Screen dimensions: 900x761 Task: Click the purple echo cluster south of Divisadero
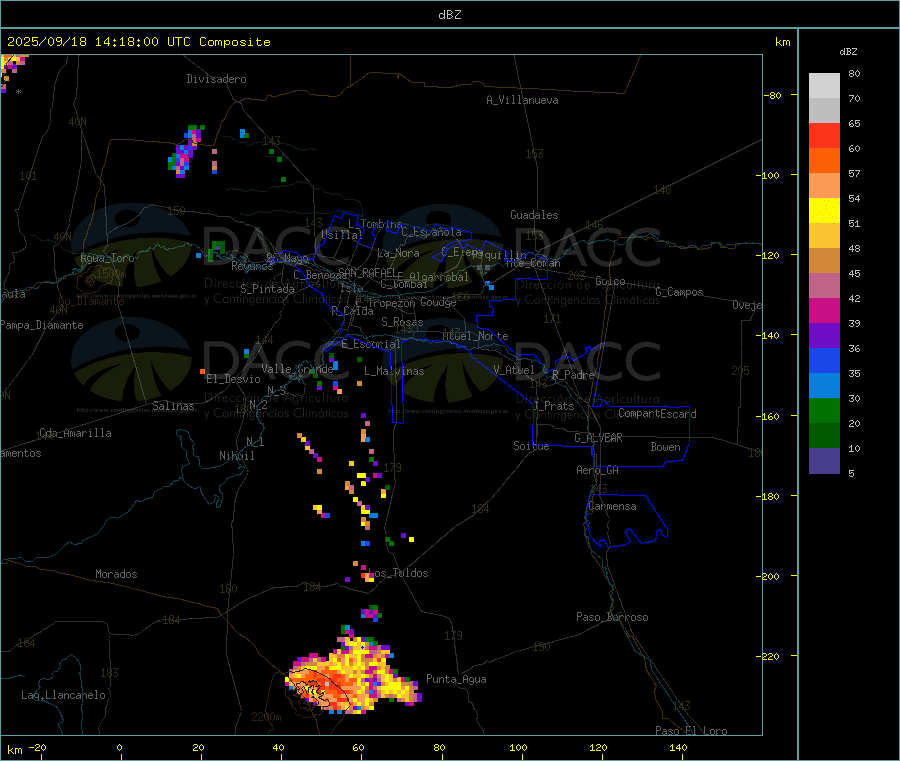185,151
